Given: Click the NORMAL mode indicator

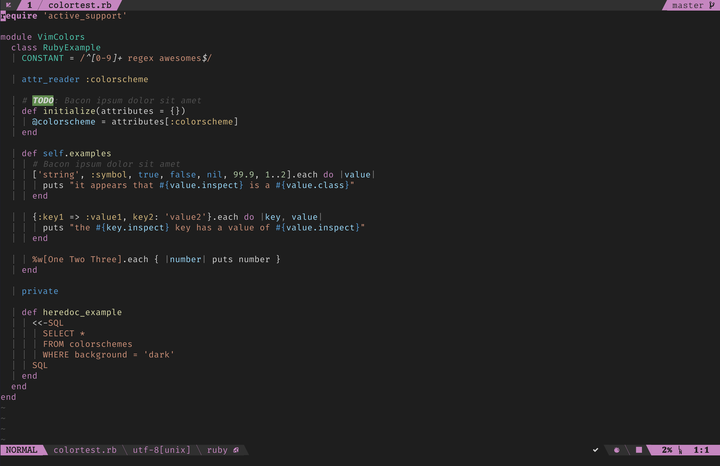Looking at the screenshot, I should tap(22, 450).
